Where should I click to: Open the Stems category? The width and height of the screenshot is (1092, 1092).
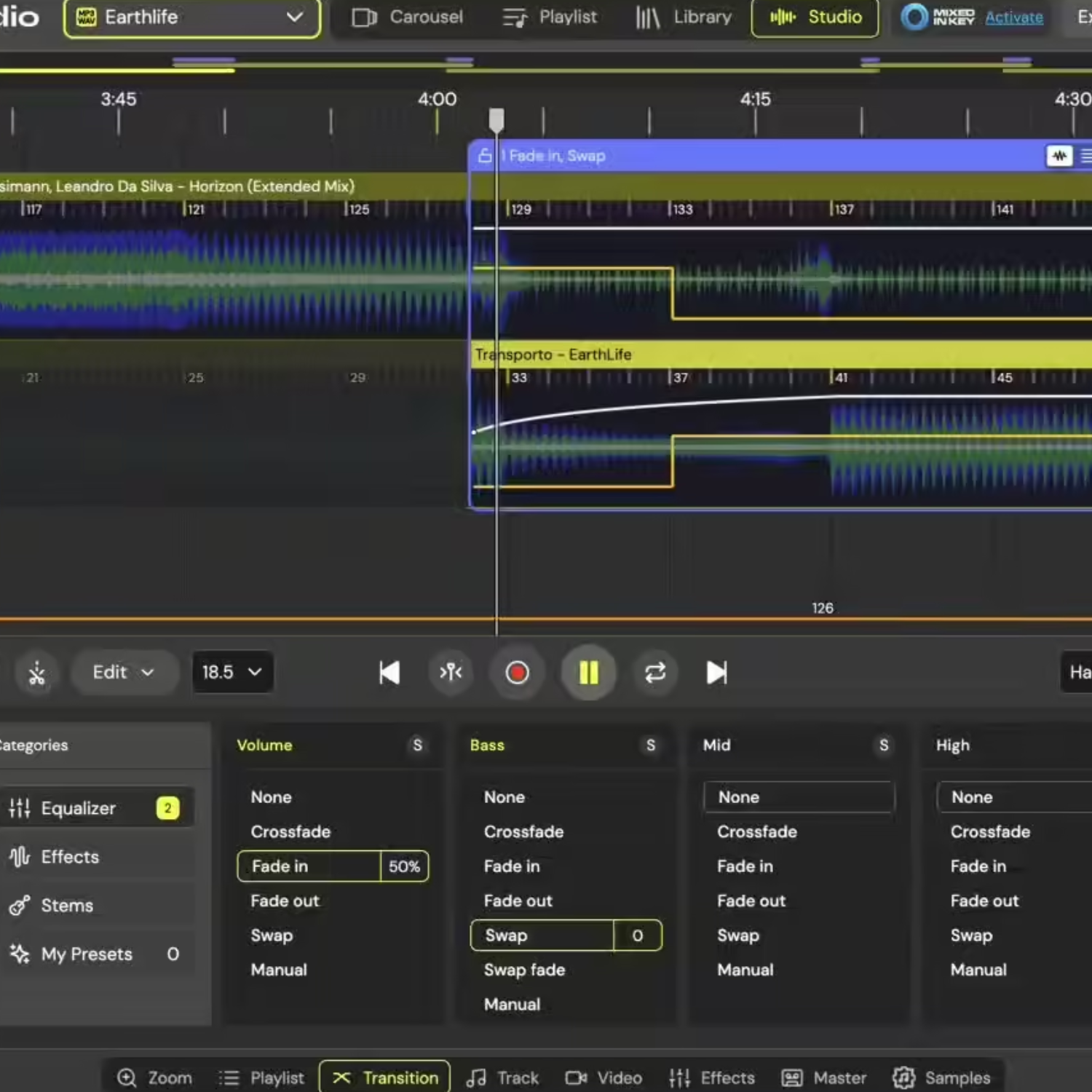pos(97,906)
